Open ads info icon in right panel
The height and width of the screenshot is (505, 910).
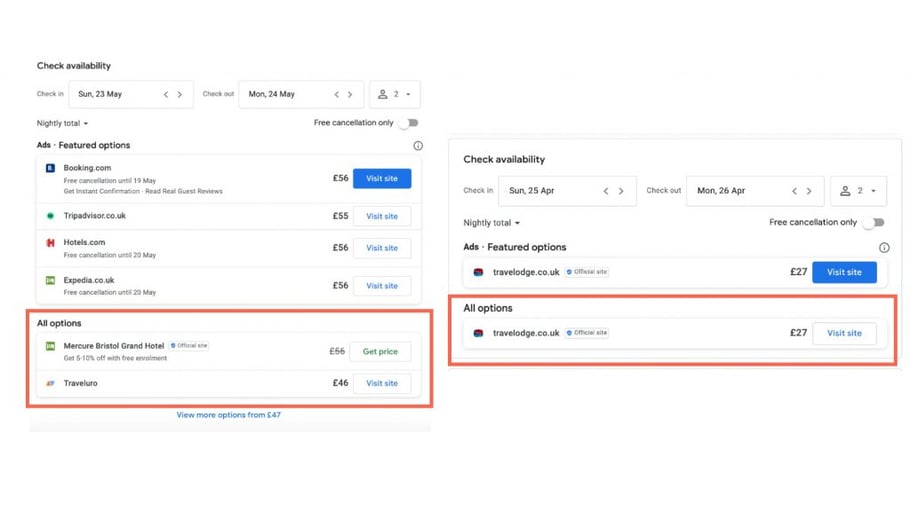884,248
